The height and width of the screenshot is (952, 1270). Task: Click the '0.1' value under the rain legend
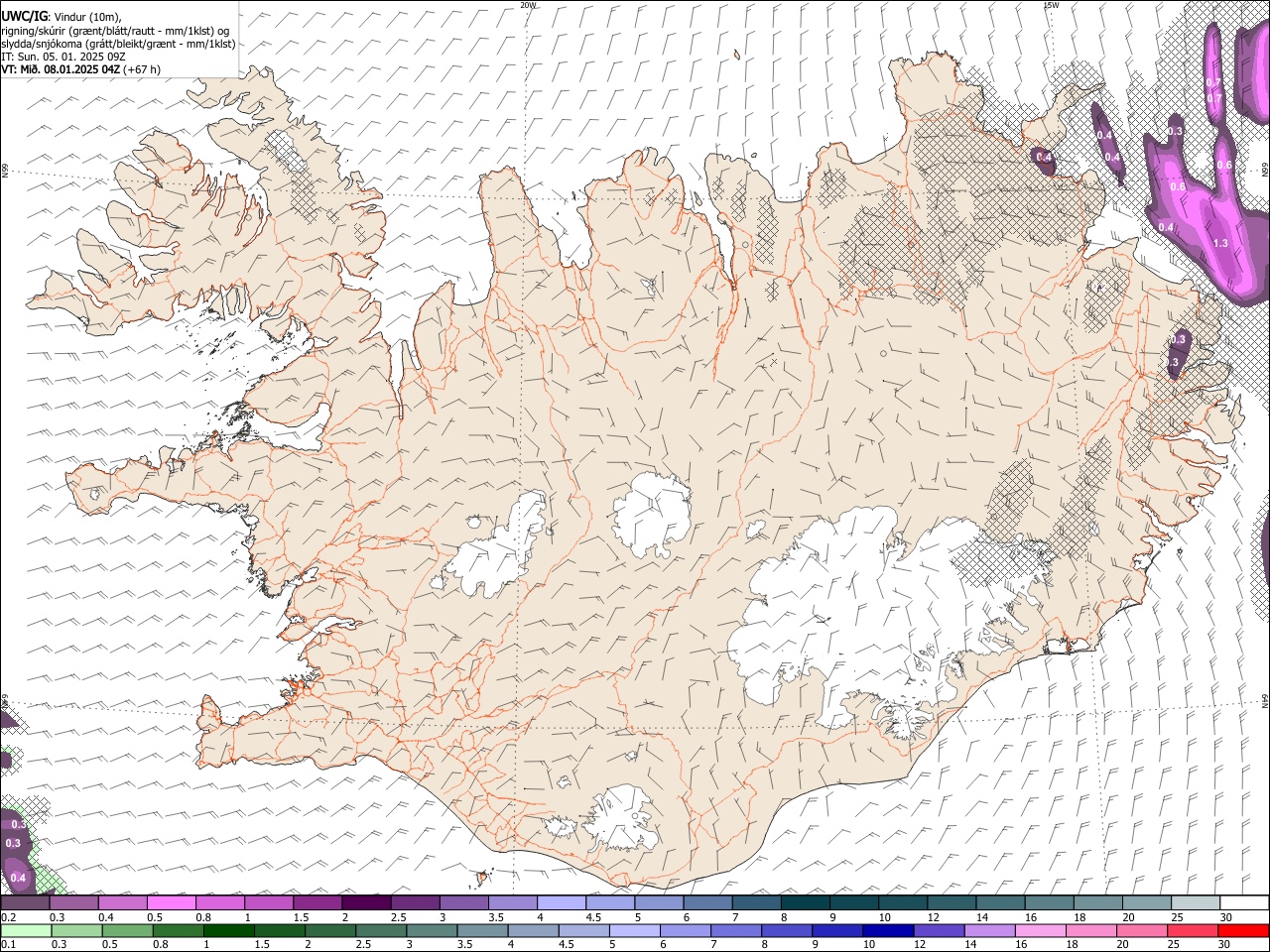[x=8, y=945]
